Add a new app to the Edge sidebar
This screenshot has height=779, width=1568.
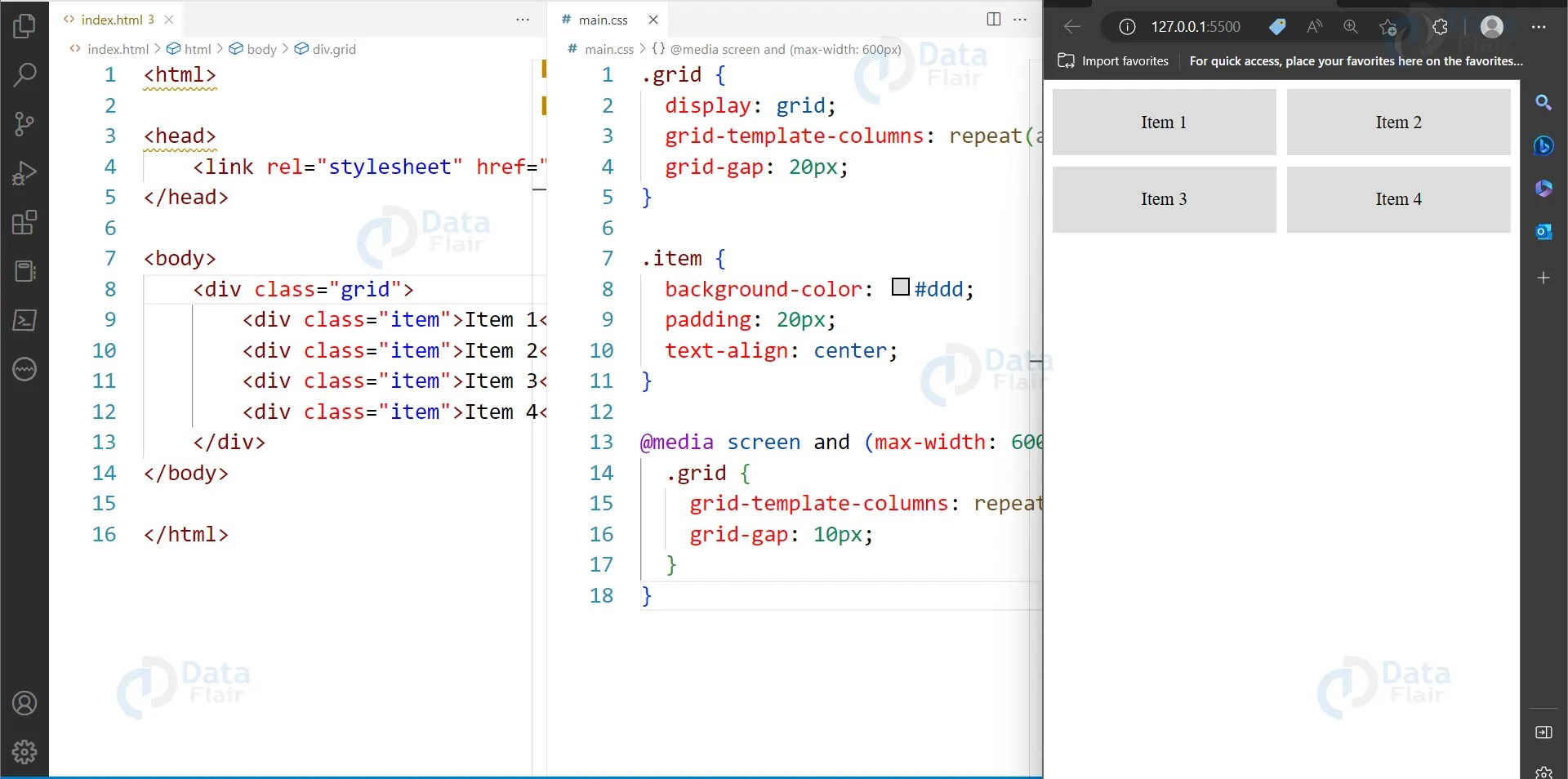[1543, 278]
